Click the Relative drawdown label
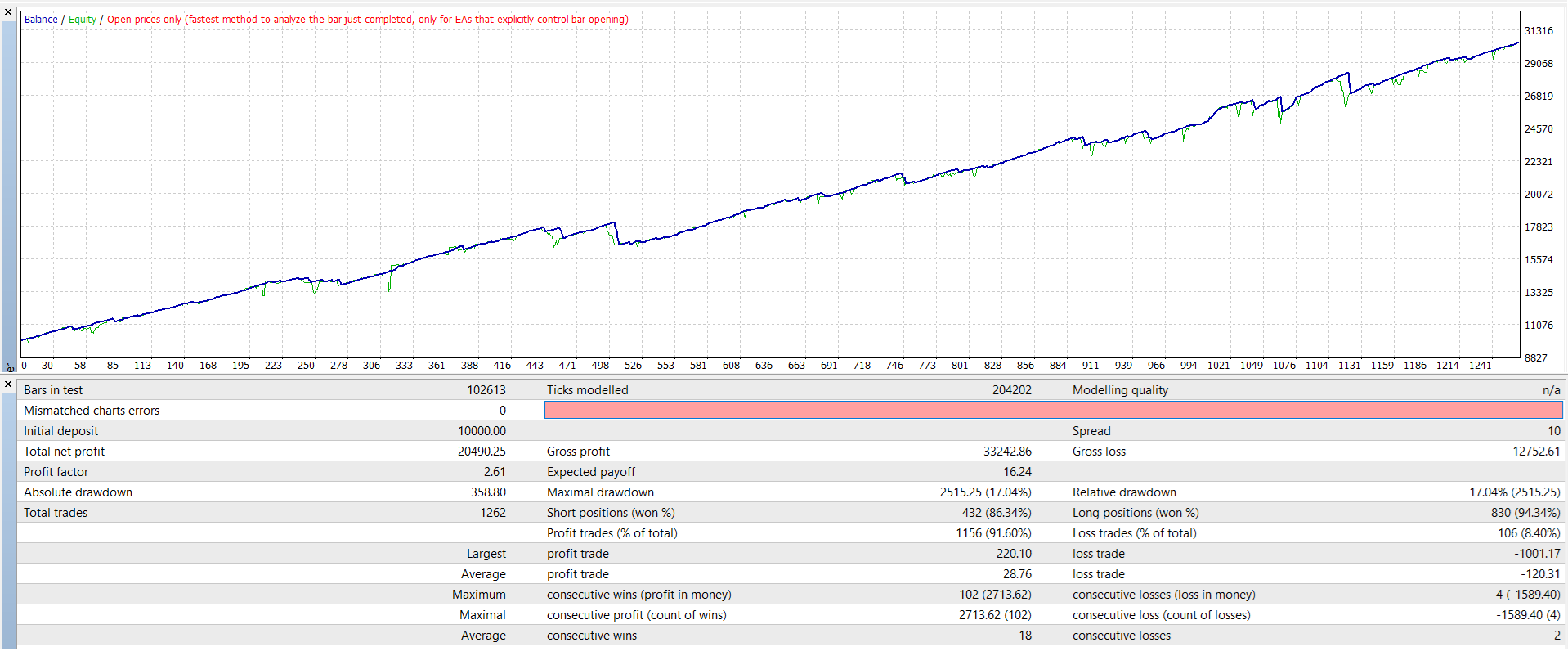 [1124, 492]
